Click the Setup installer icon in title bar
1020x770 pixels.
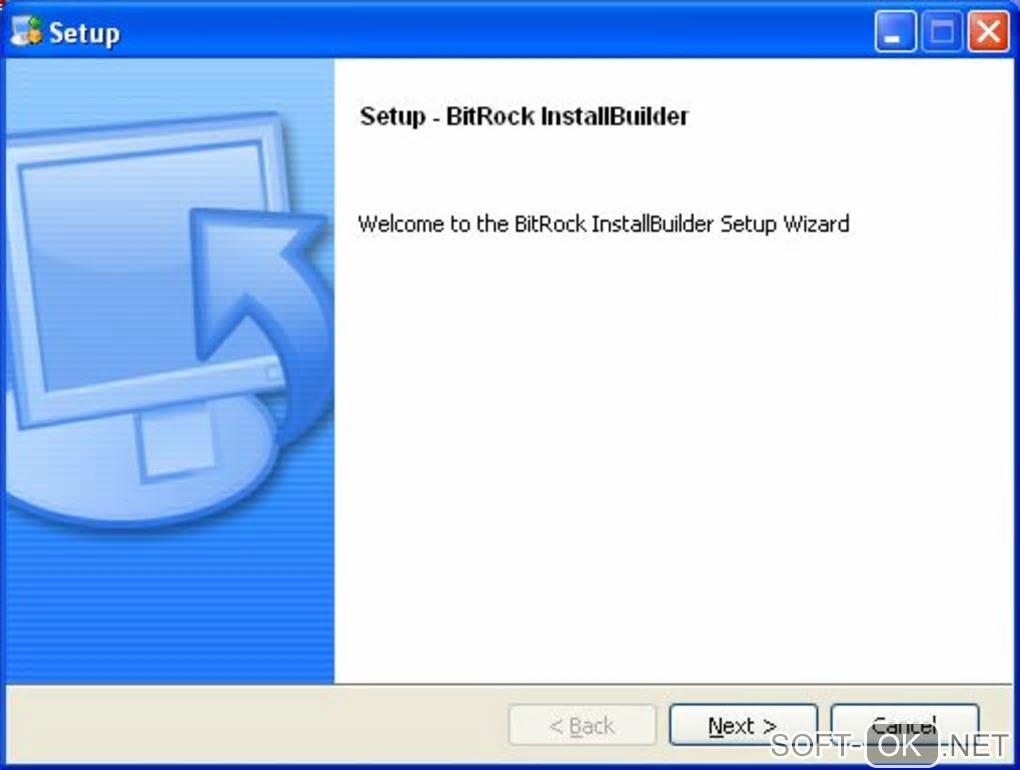point(27,31)
